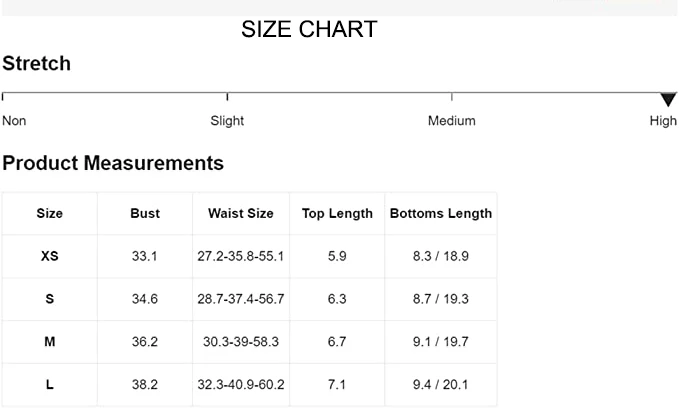This screenshot has height=408, width=679.
Task: Select the Top Length column header
Action: (337, 213)
